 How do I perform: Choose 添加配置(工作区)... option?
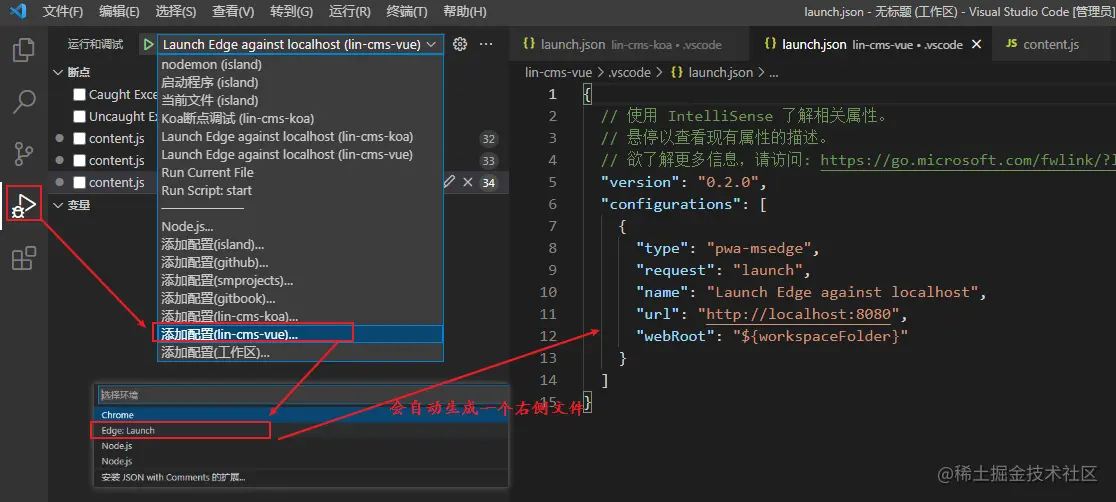[300, 352]
